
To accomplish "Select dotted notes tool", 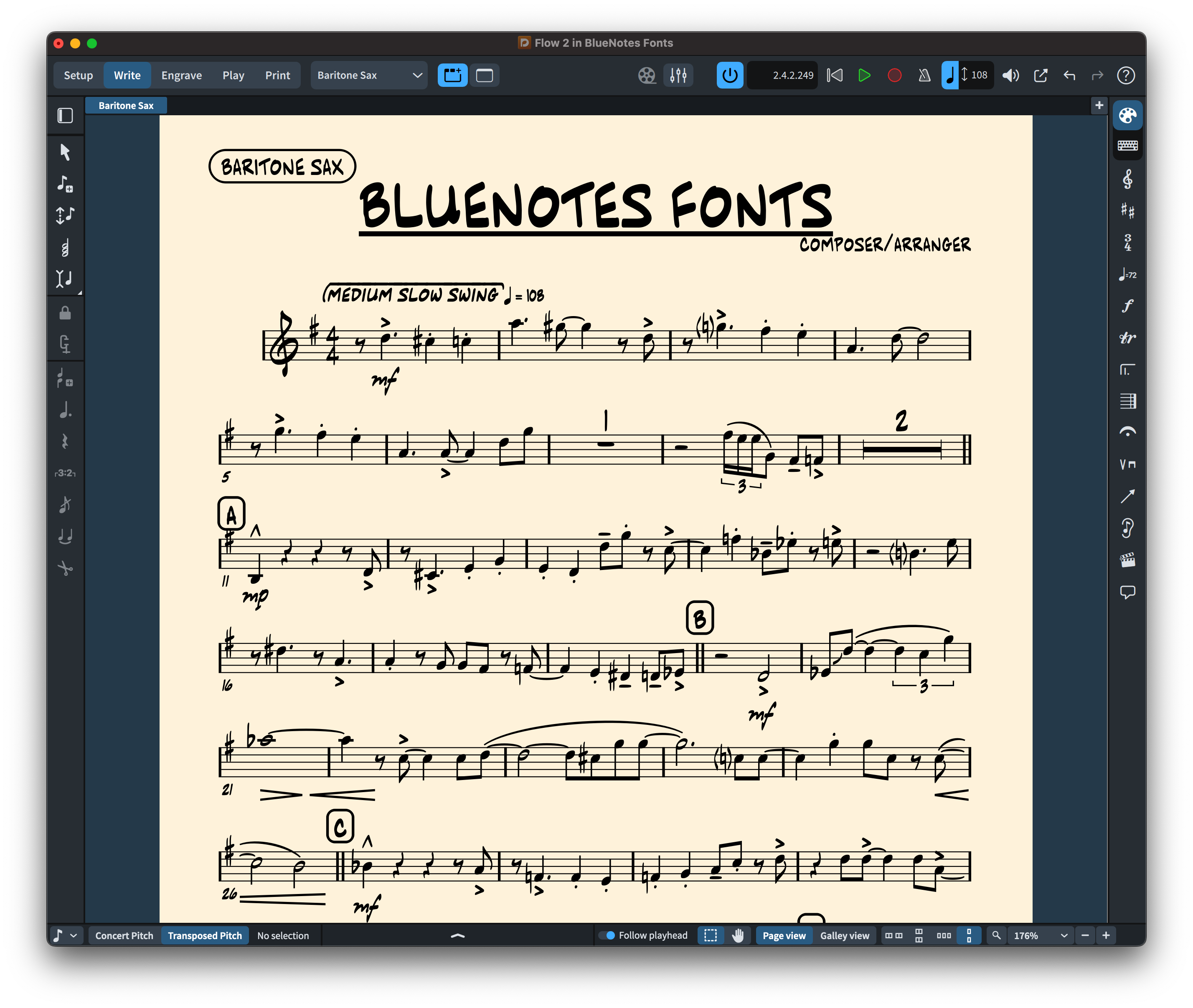I will click(65, 410).
